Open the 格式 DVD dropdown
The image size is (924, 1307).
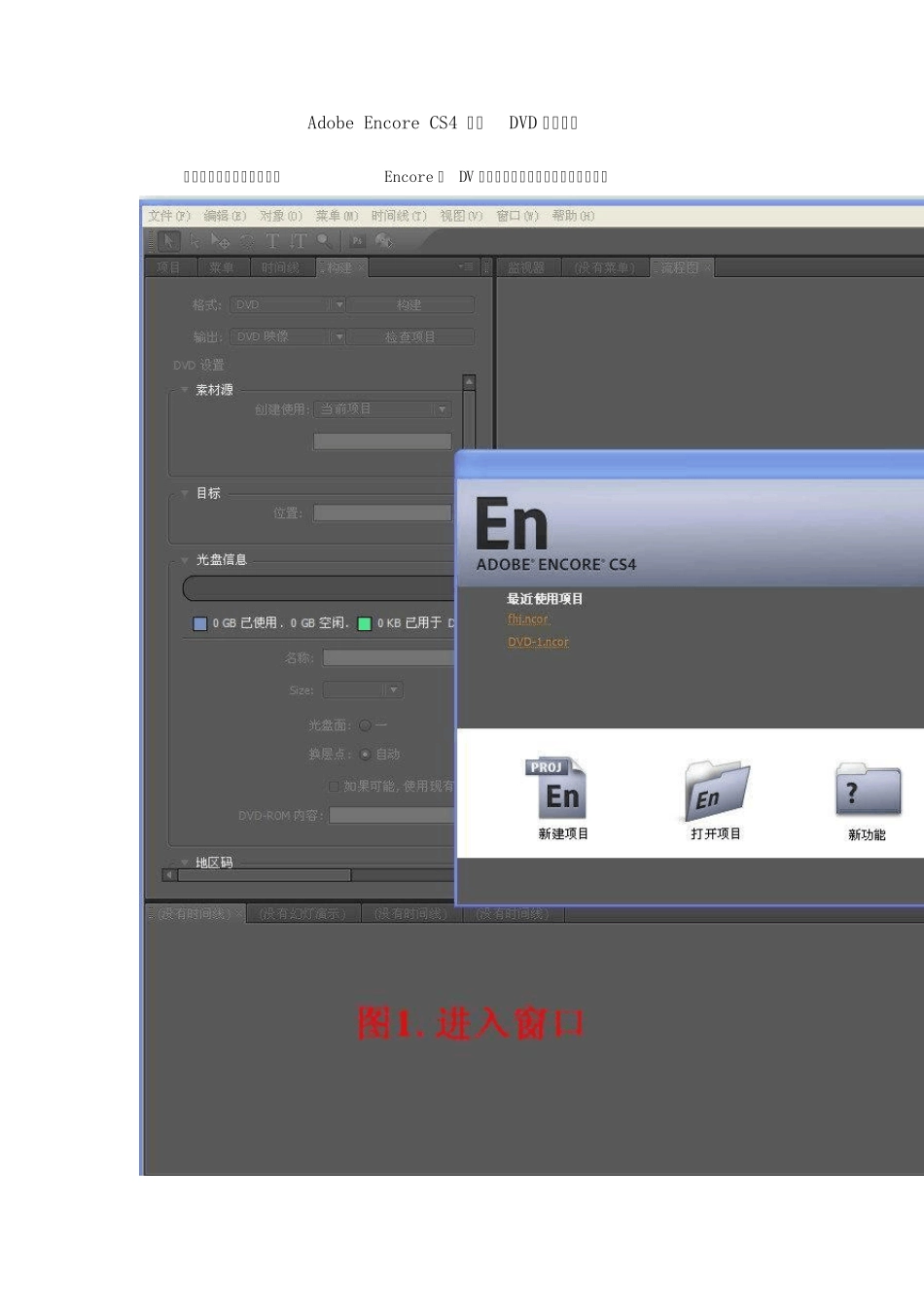(x=289, y=305)
